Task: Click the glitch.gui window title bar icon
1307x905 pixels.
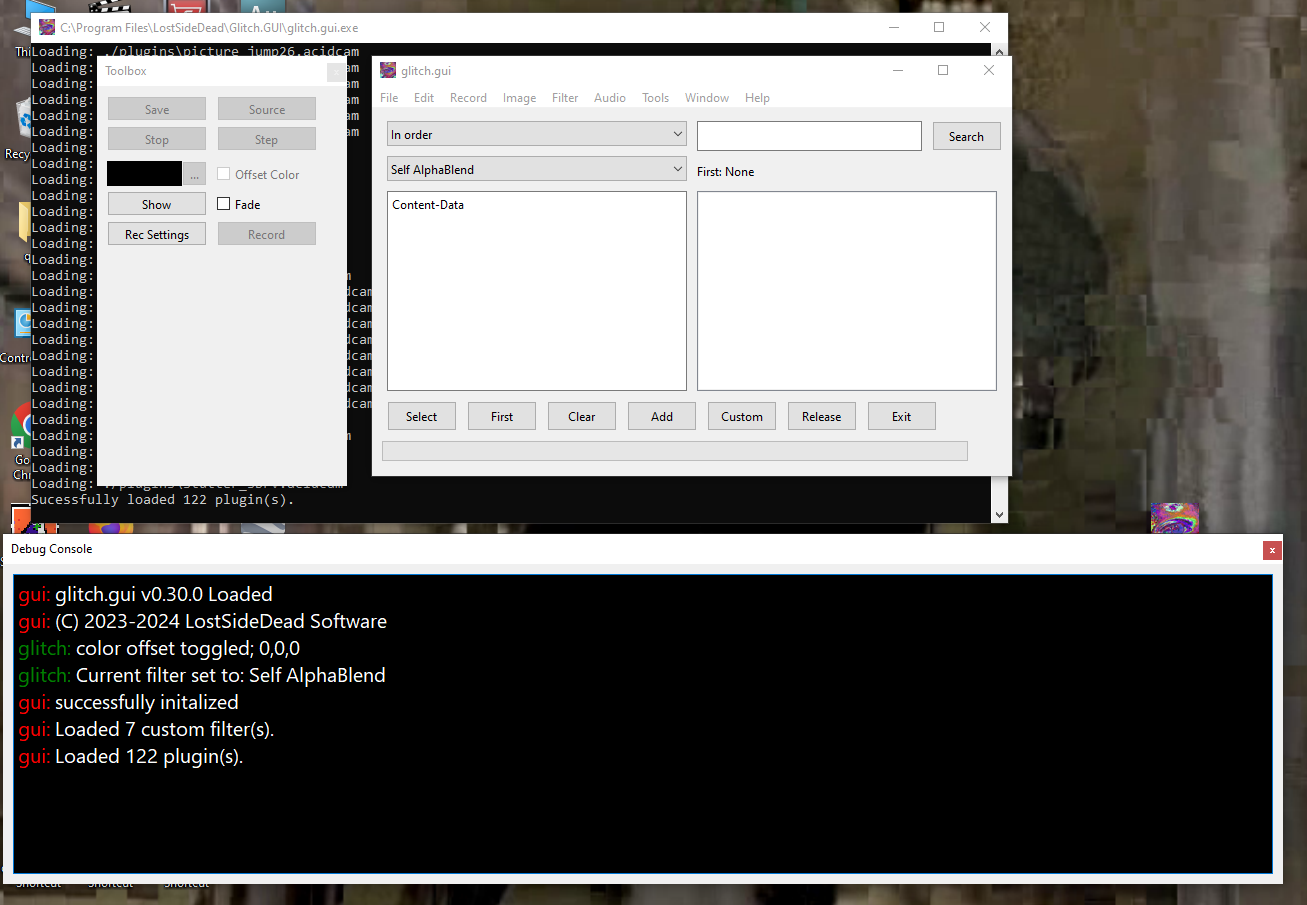Action: [388, 70]
